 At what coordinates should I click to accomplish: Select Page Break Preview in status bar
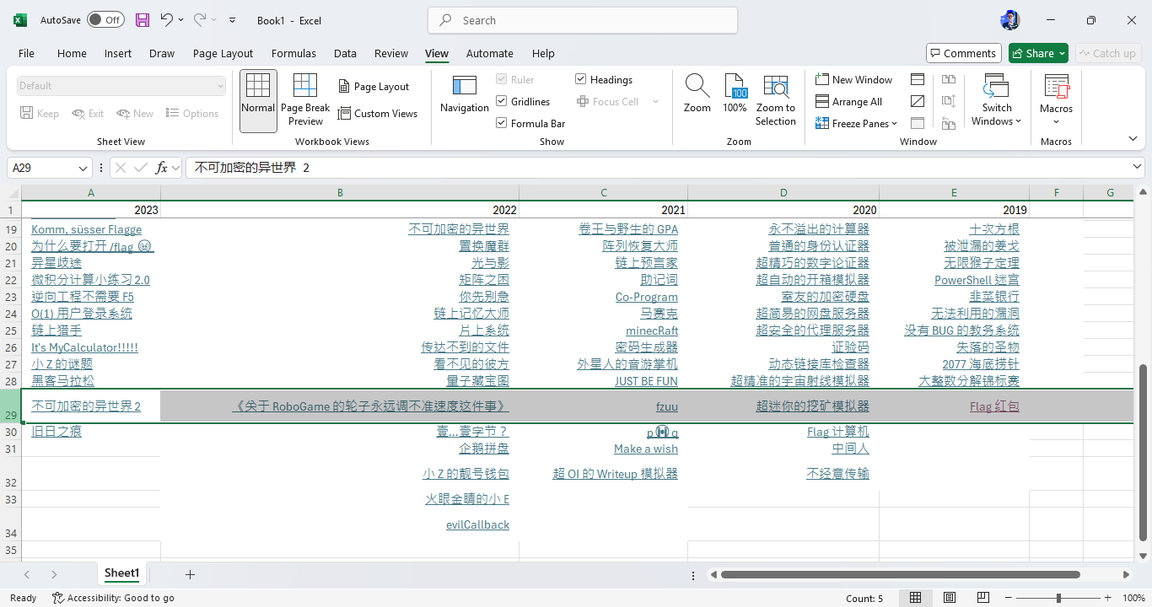pos(983,597)
